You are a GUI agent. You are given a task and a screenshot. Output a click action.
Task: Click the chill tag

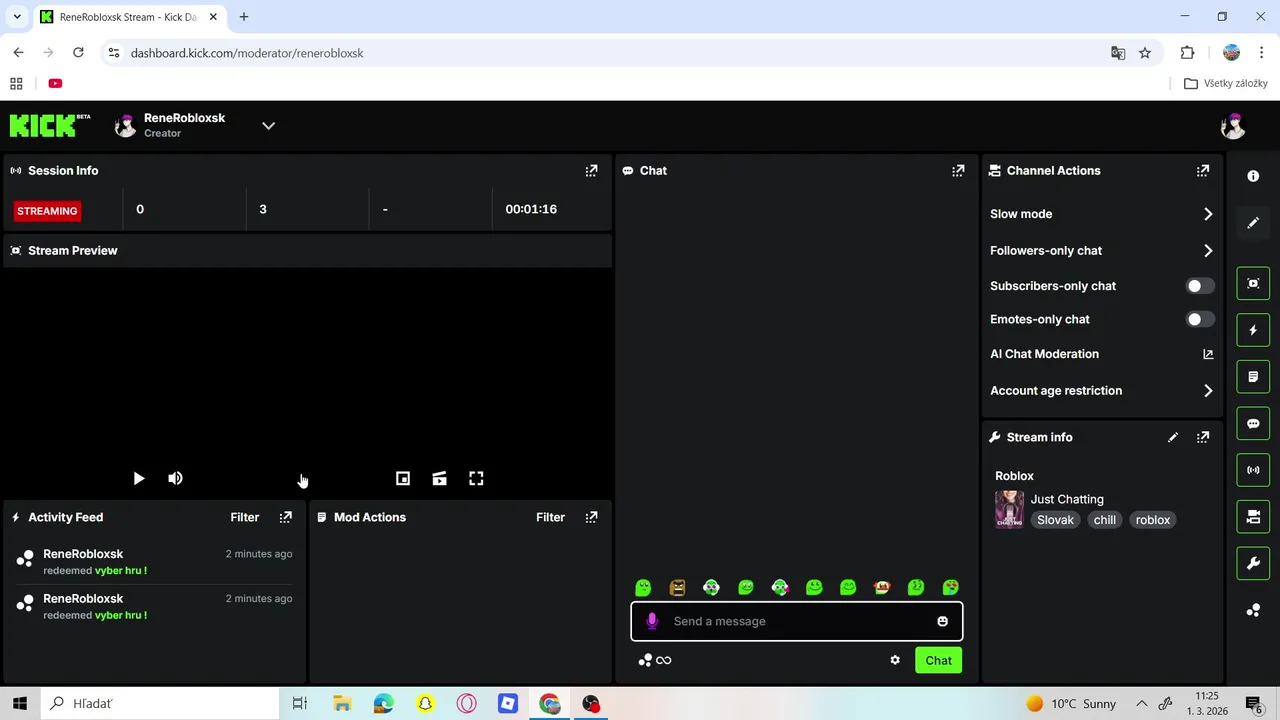1104,520
